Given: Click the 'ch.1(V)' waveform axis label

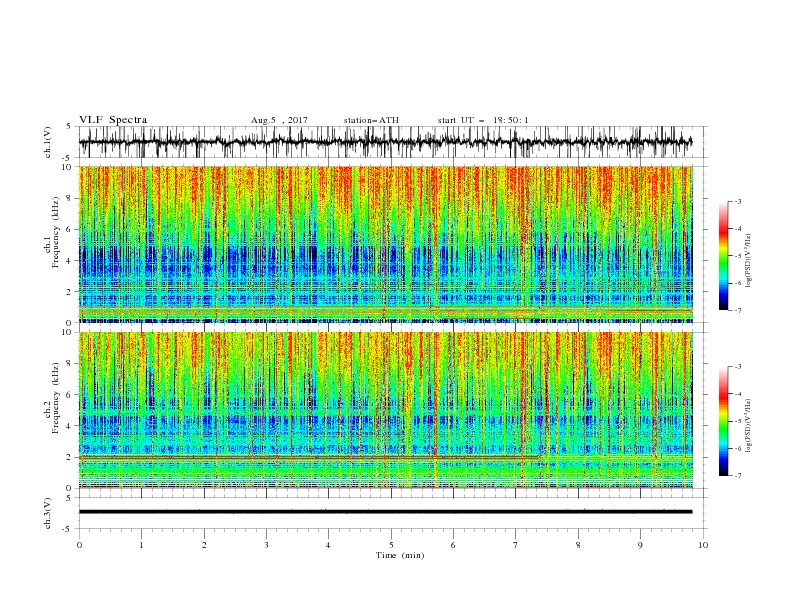Looking at the screenshot, I should tap(48, 142).
